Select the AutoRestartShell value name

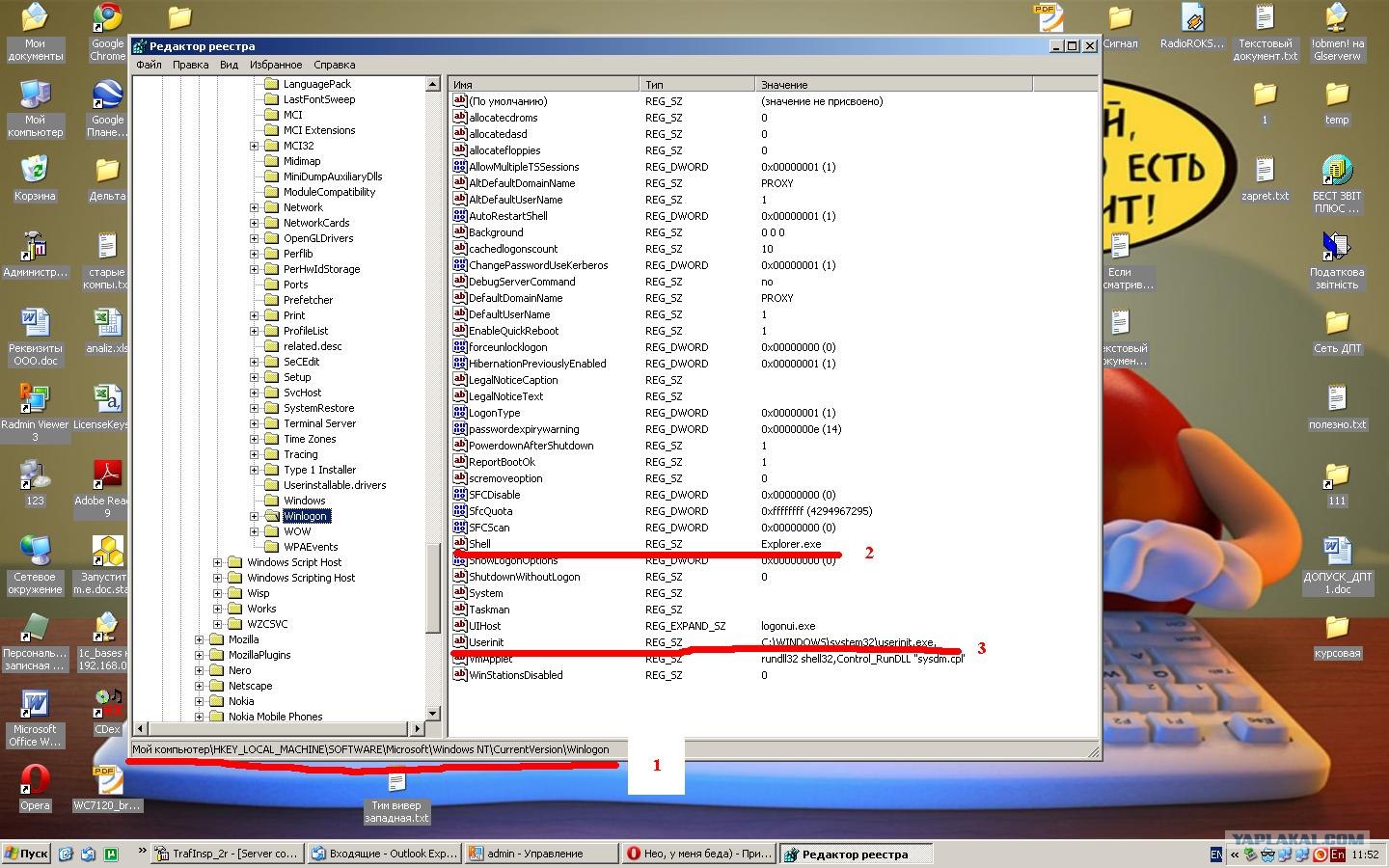tap(507, 216)
